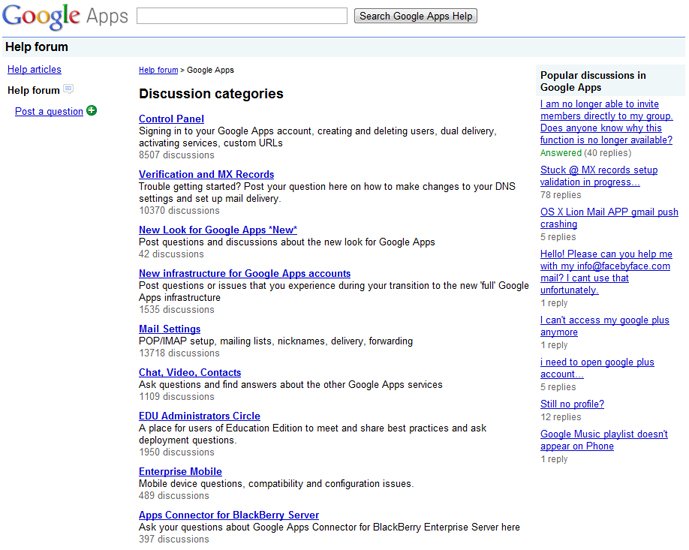This screenshot has width=689, height=550.
Task: Open the Help articles link in sidebar
Action: click(x=34, y=69)
